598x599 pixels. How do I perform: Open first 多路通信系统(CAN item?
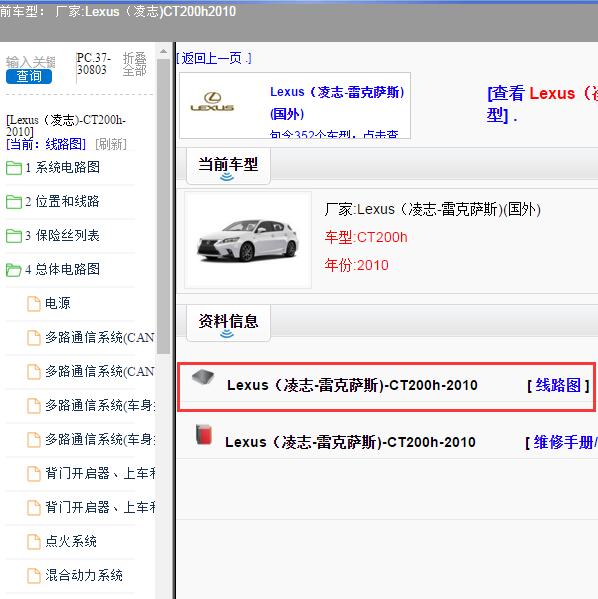pos(100,337)
